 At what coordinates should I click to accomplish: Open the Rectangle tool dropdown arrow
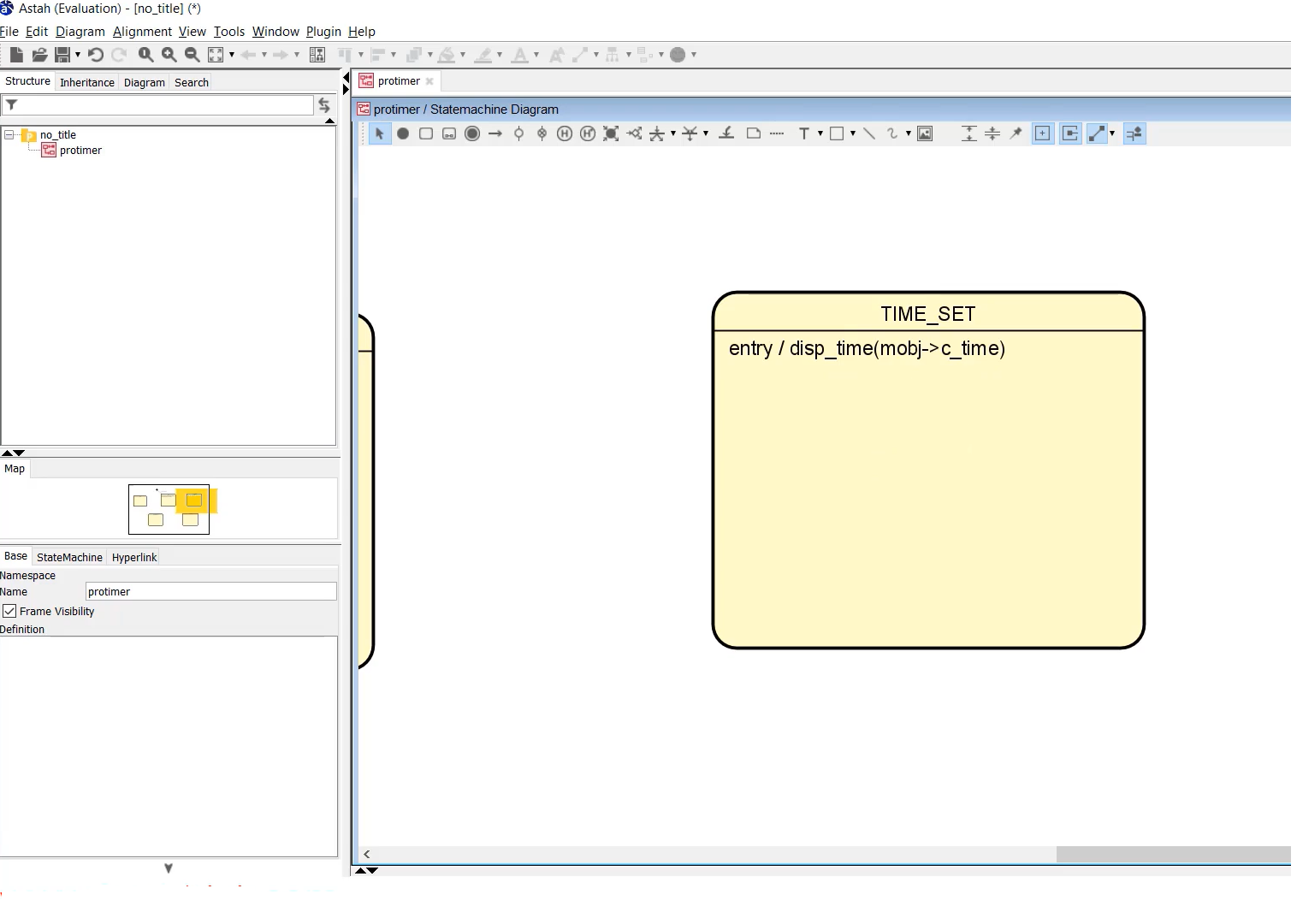[853, 133]
